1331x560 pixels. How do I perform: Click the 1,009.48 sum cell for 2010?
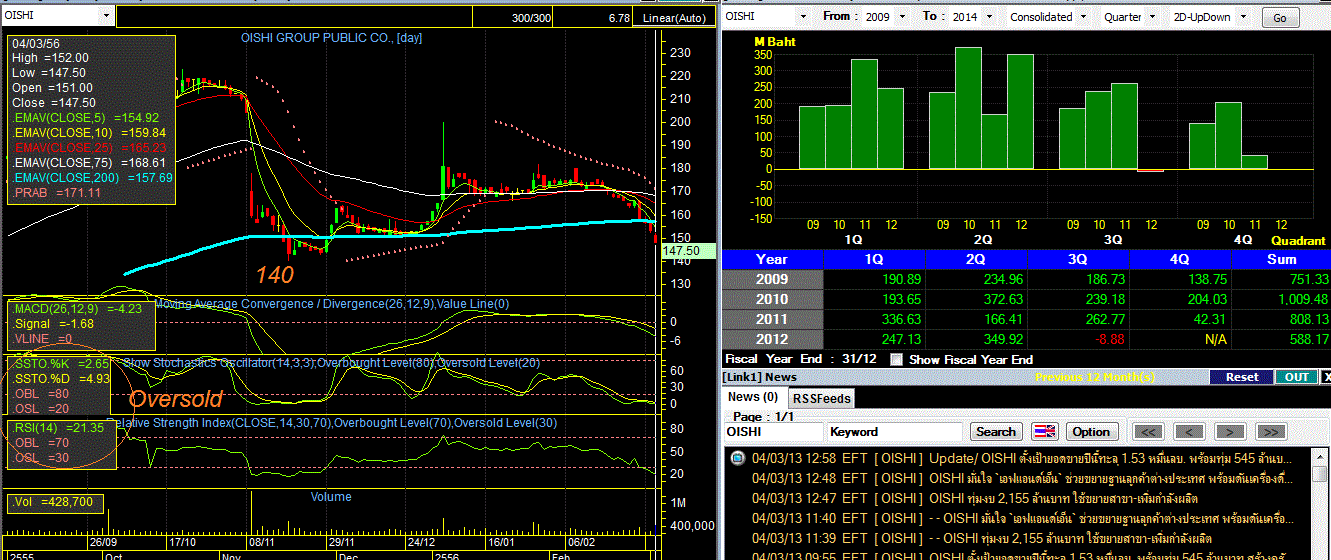click(1281, 299)
